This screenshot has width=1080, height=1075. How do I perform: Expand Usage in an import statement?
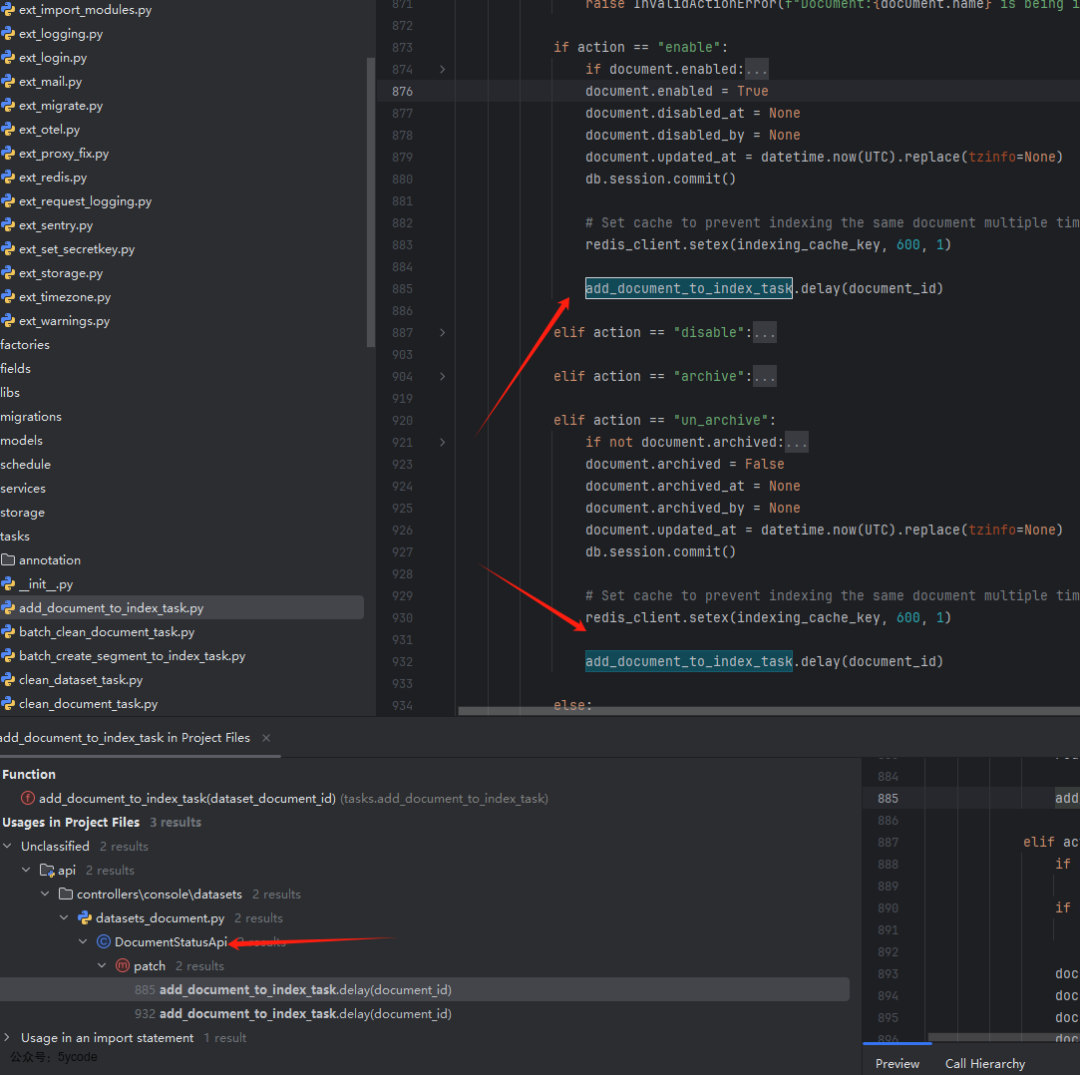point(8,1037)
